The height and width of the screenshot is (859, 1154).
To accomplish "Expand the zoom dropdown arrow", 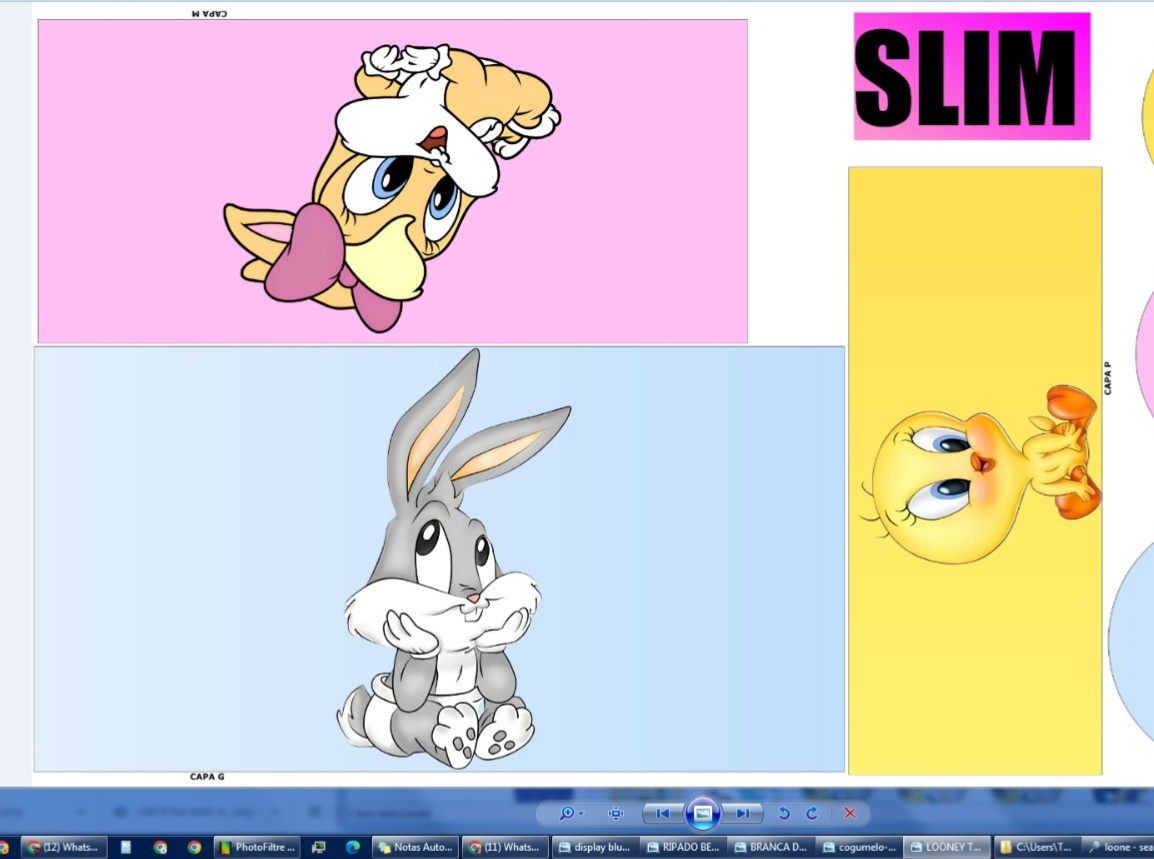I will [x=581, y=814].
